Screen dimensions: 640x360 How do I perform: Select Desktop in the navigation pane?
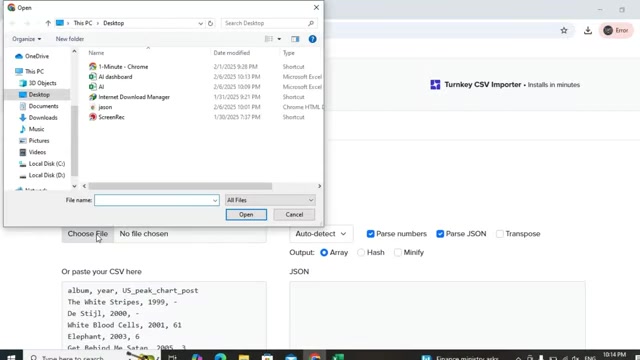[34, 94]
